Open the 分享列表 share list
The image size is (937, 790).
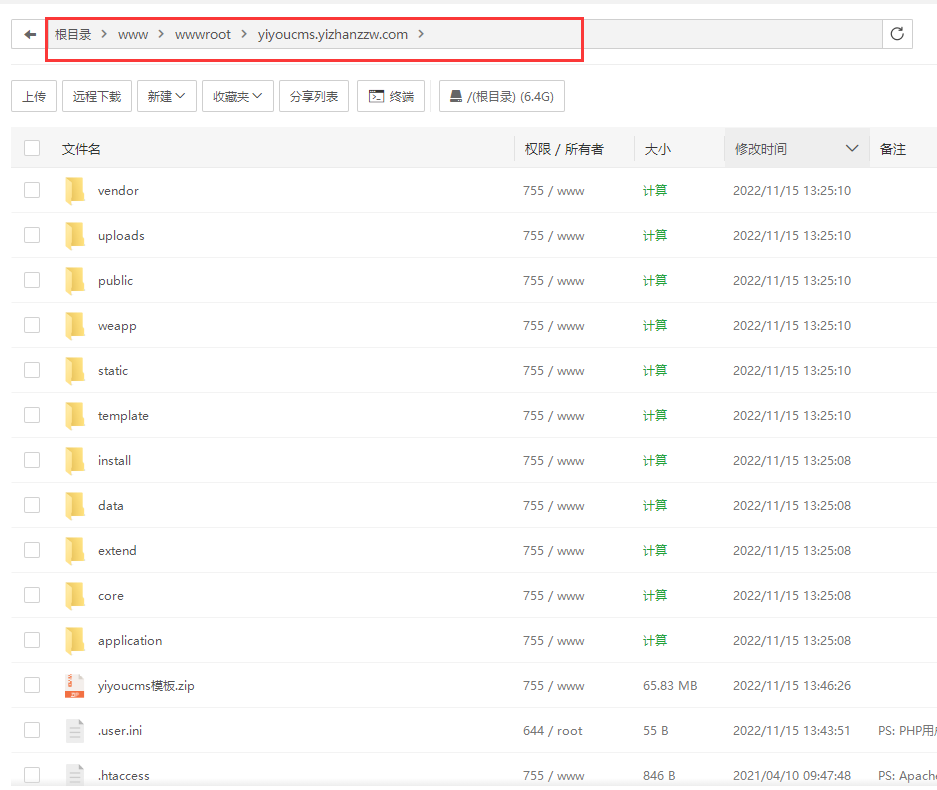(x=314, y=96)
